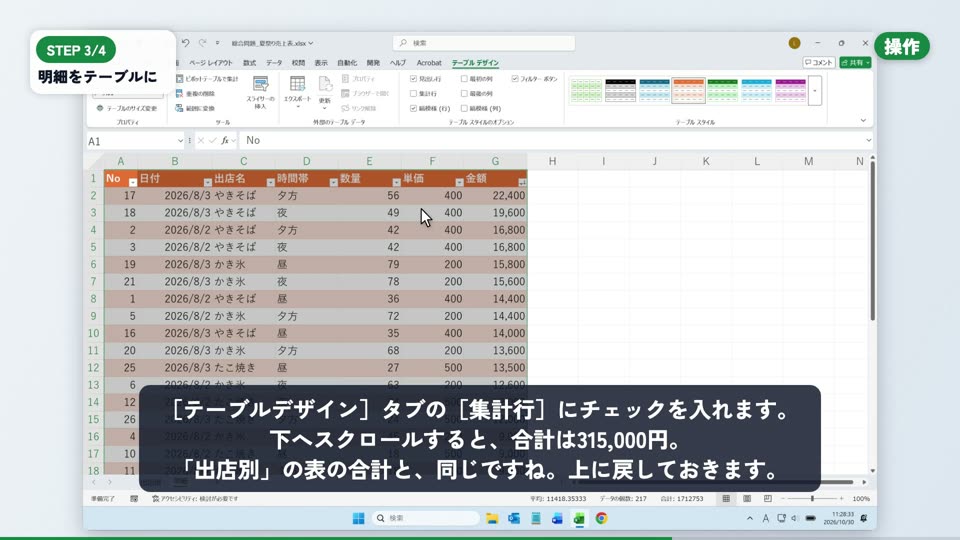
Task: Open the Export (エクスポート) table button
Action: [298, 92]
